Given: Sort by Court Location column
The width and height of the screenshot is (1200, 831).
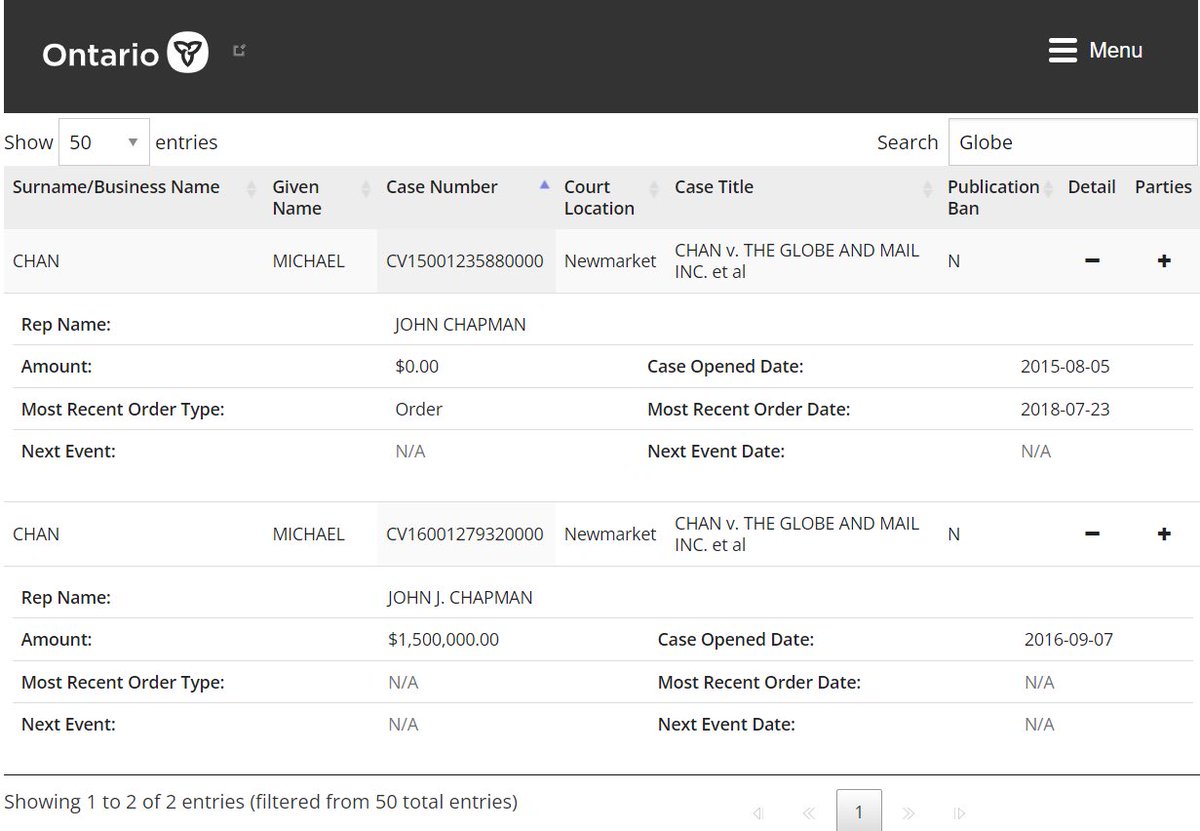Looking at the screenshot, I should [611, 198].
